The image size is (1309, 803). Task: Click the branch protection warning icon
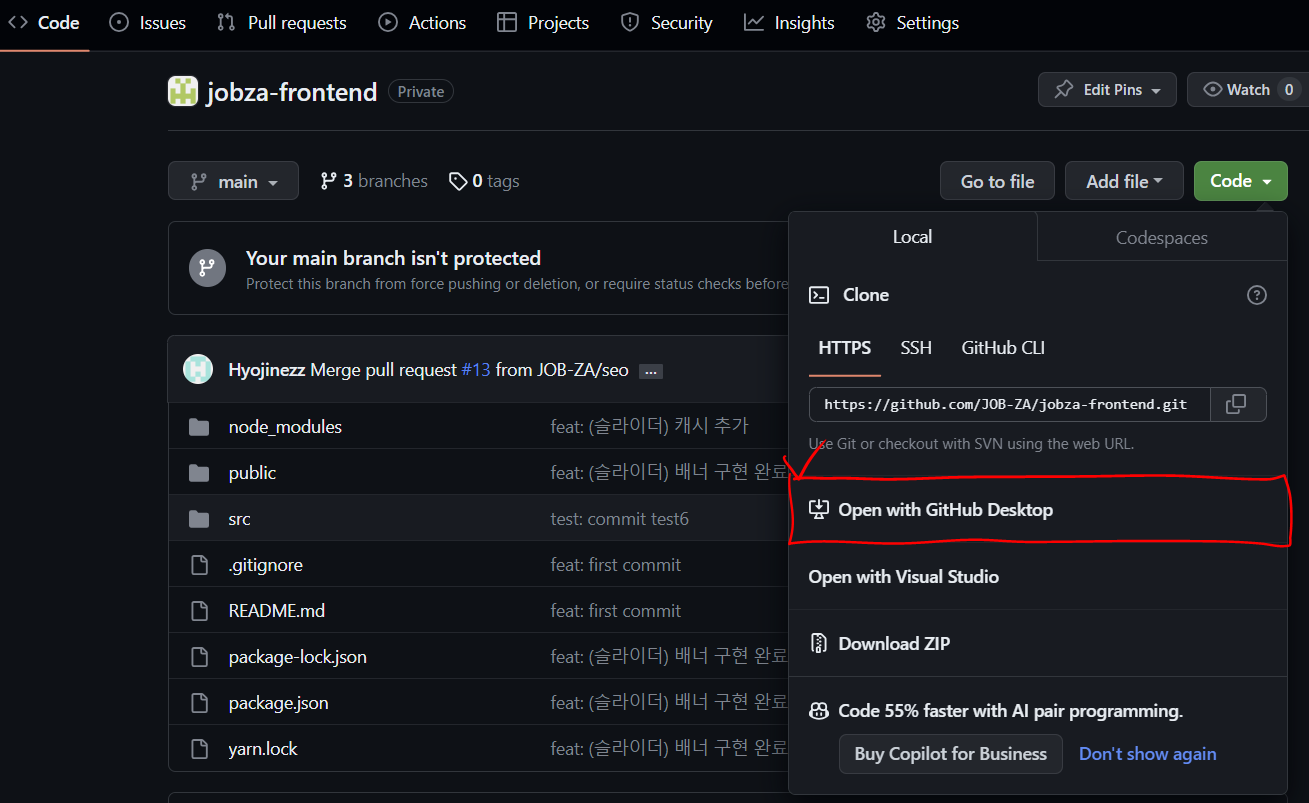pyautogui.click(x=207, y=268)
